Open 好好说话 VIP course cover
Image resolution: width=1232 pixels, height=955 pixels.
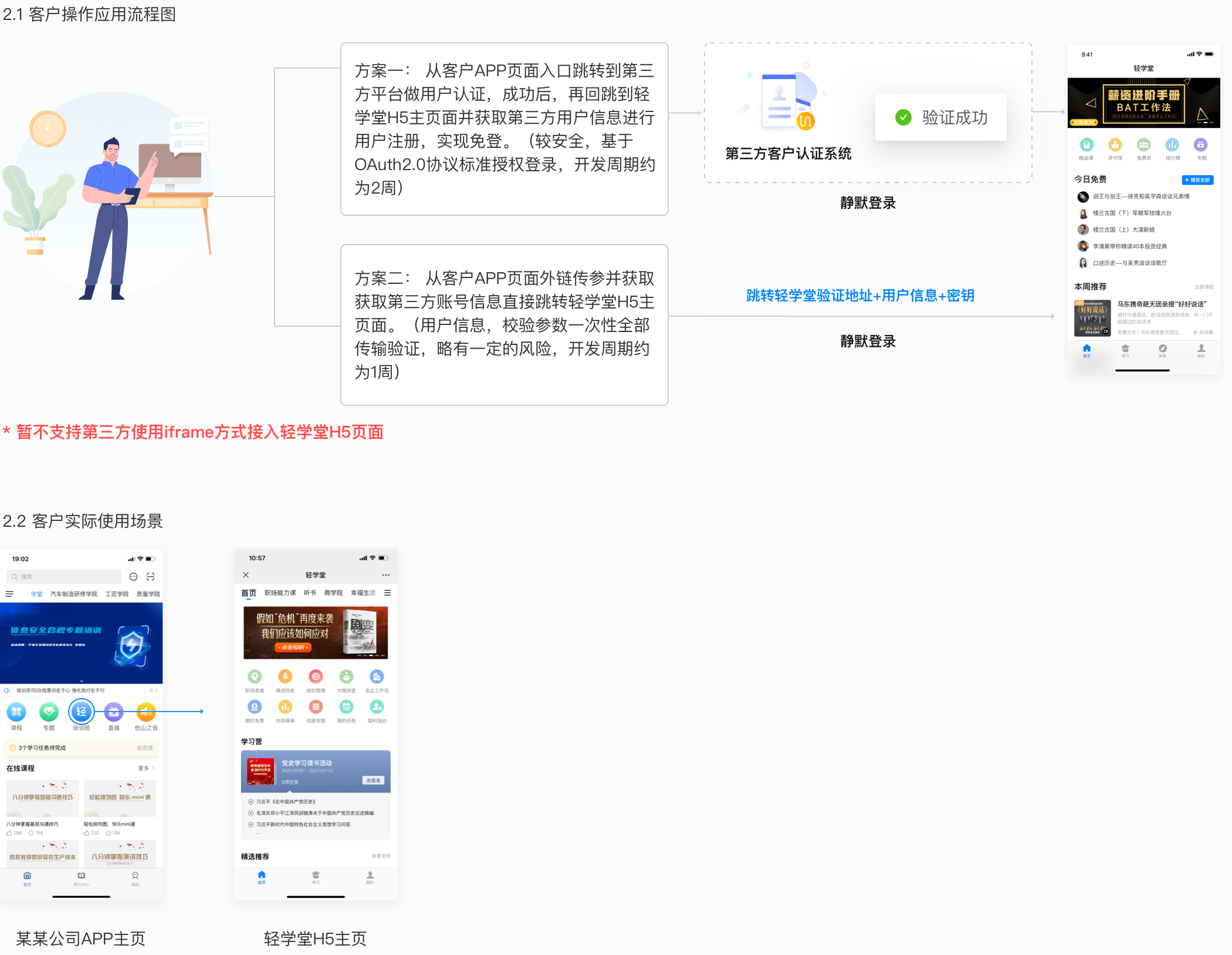tap(1092, 317)
